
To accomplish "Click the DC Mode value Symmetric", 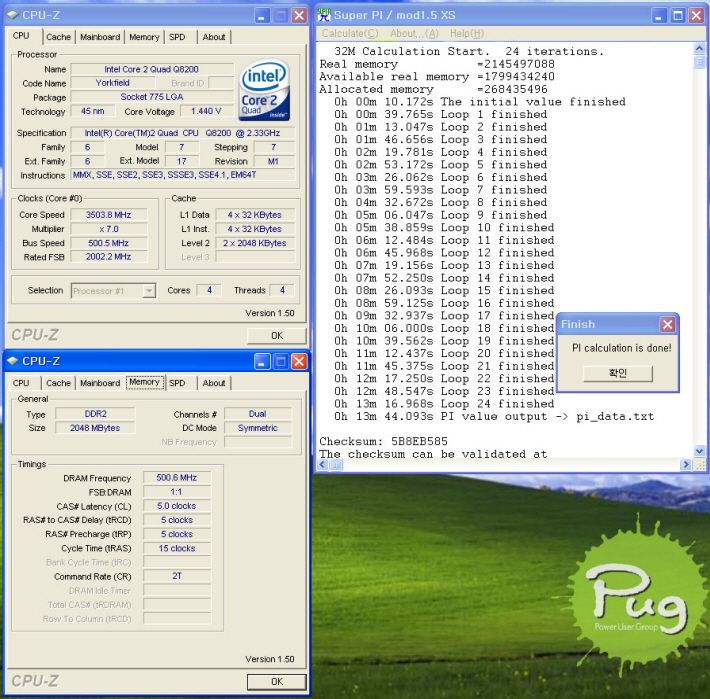I will (258, 428).
